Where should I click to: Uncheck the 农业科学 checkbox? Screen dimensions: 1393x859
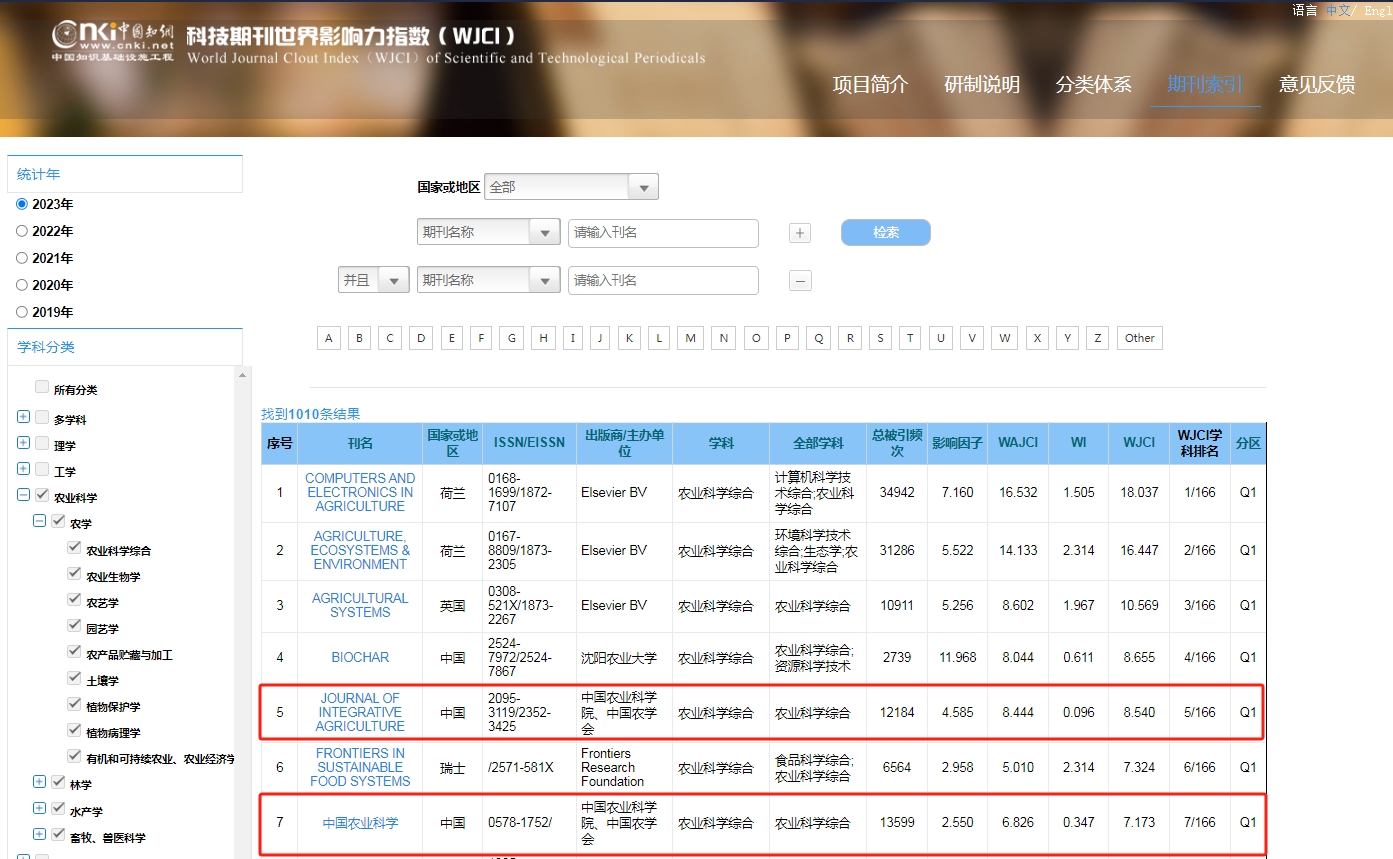[42, 495]
